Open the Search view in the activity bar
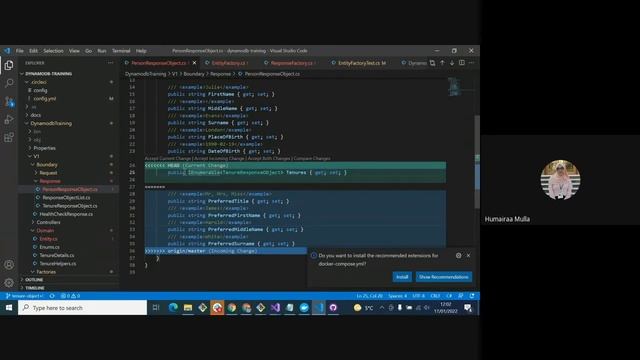The height and width of the screenshot is (360, 640). coord(9,83)
